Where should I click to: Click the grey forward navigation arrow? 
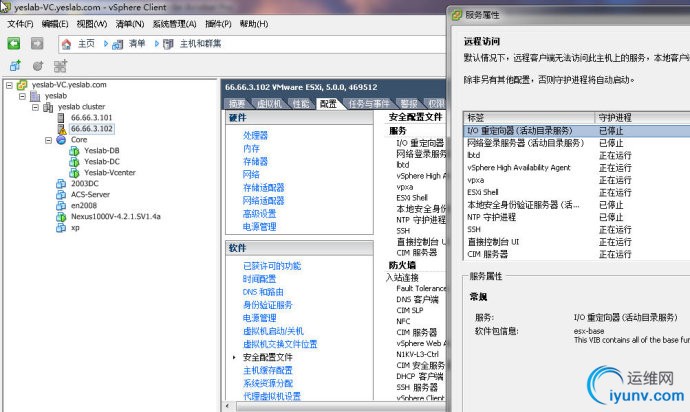coord(37,43)
